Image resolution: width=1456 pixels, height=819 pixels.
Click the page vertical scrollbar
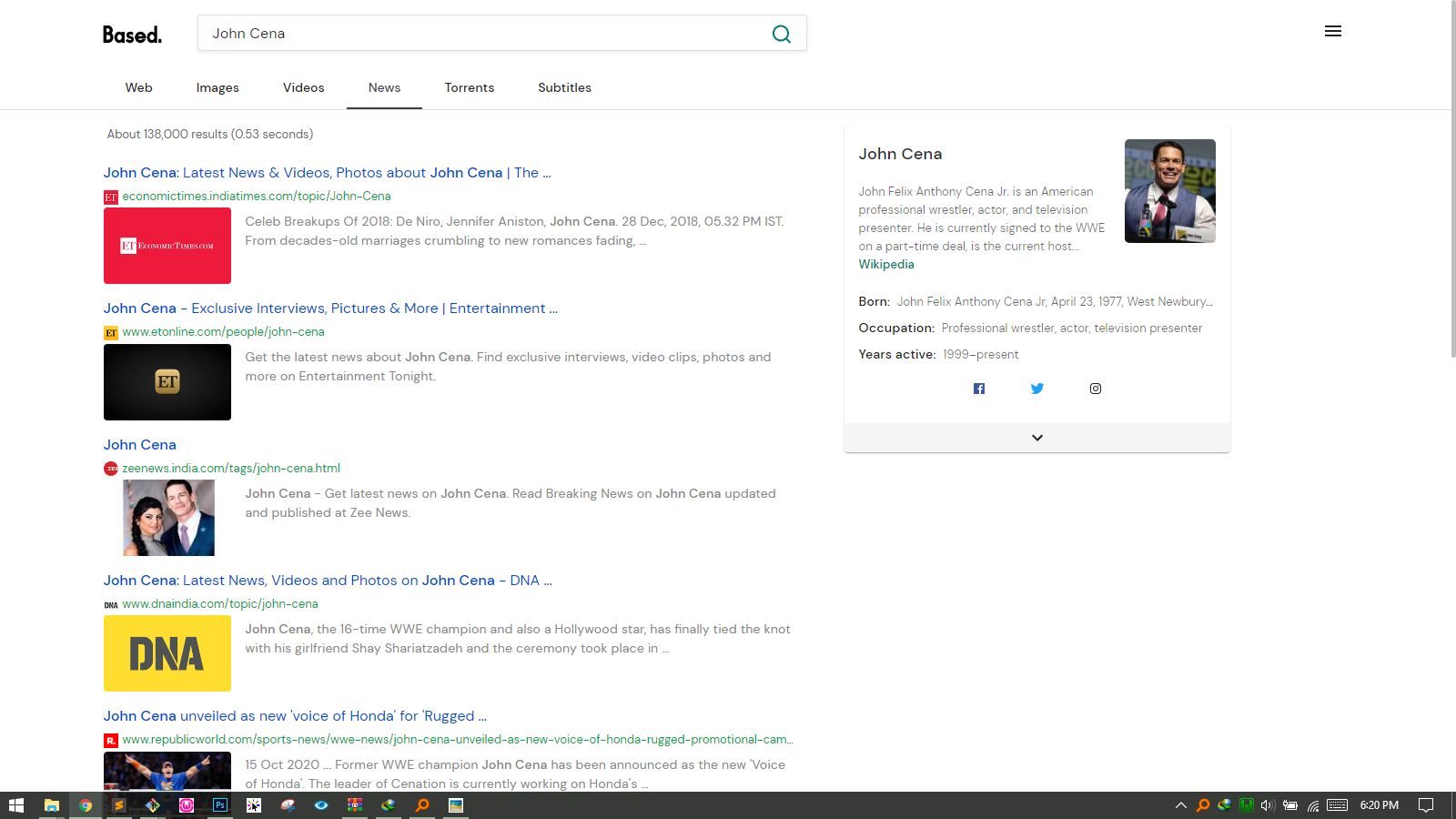[x=1451, y=182]
